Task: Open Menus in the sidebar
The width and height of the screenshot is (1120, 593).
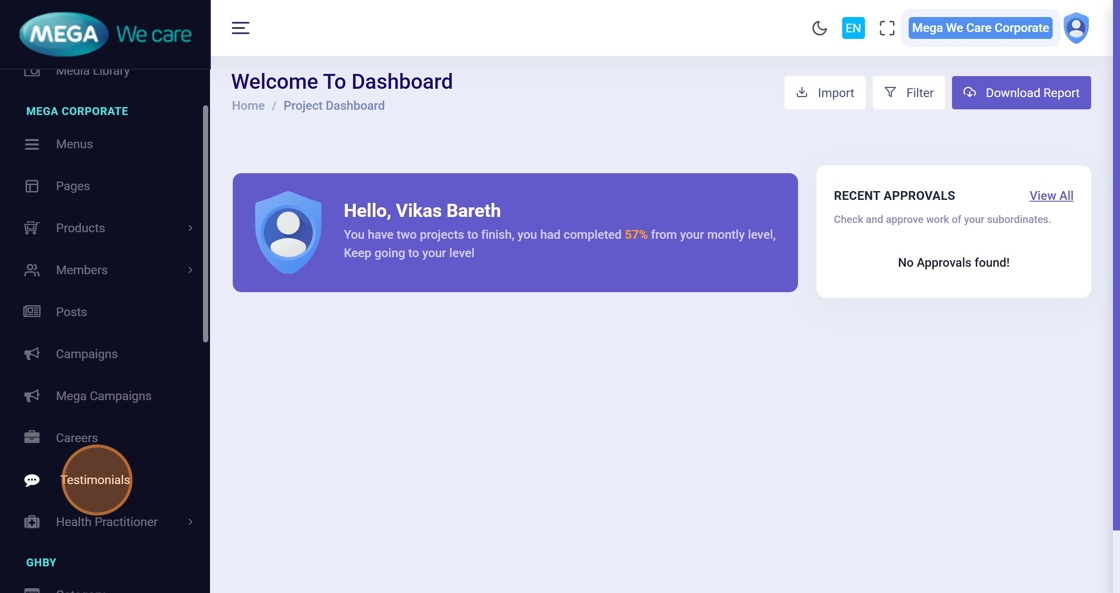Action: click(x=74, y=144)
